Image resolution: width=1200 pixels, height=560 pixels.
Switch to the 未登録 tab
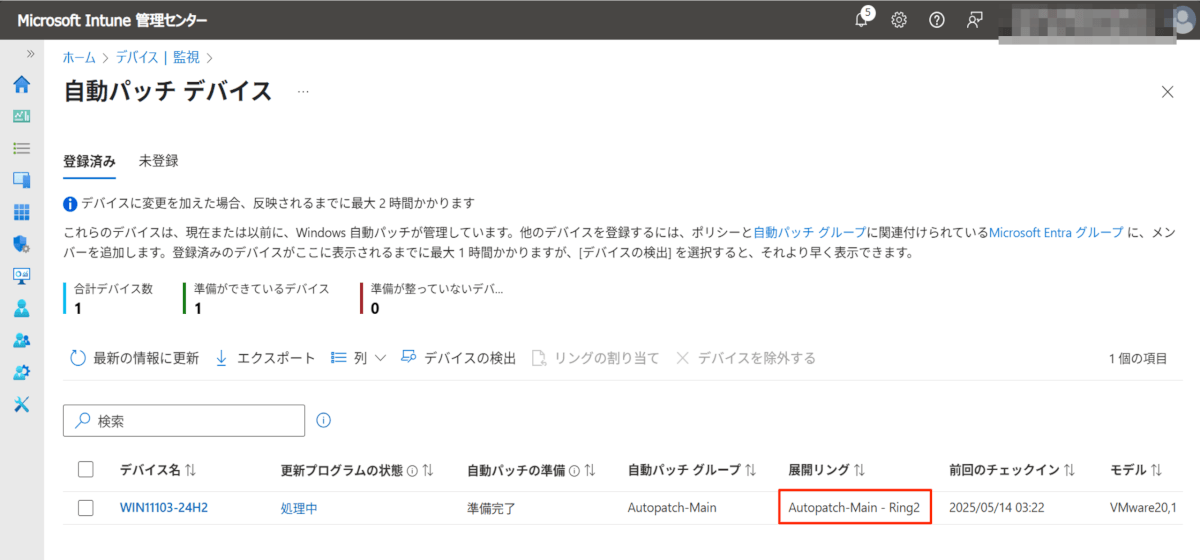[158, 160]
